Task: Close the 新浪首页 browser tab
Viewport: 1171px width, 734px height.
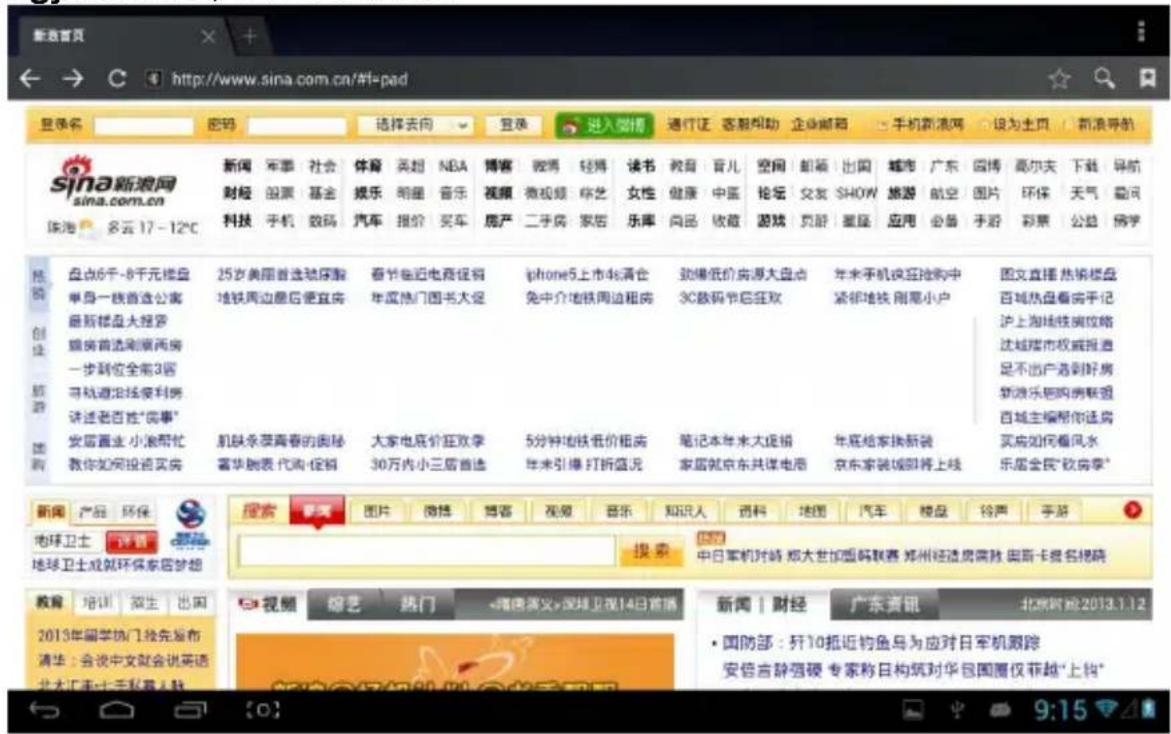Action: 208,36
